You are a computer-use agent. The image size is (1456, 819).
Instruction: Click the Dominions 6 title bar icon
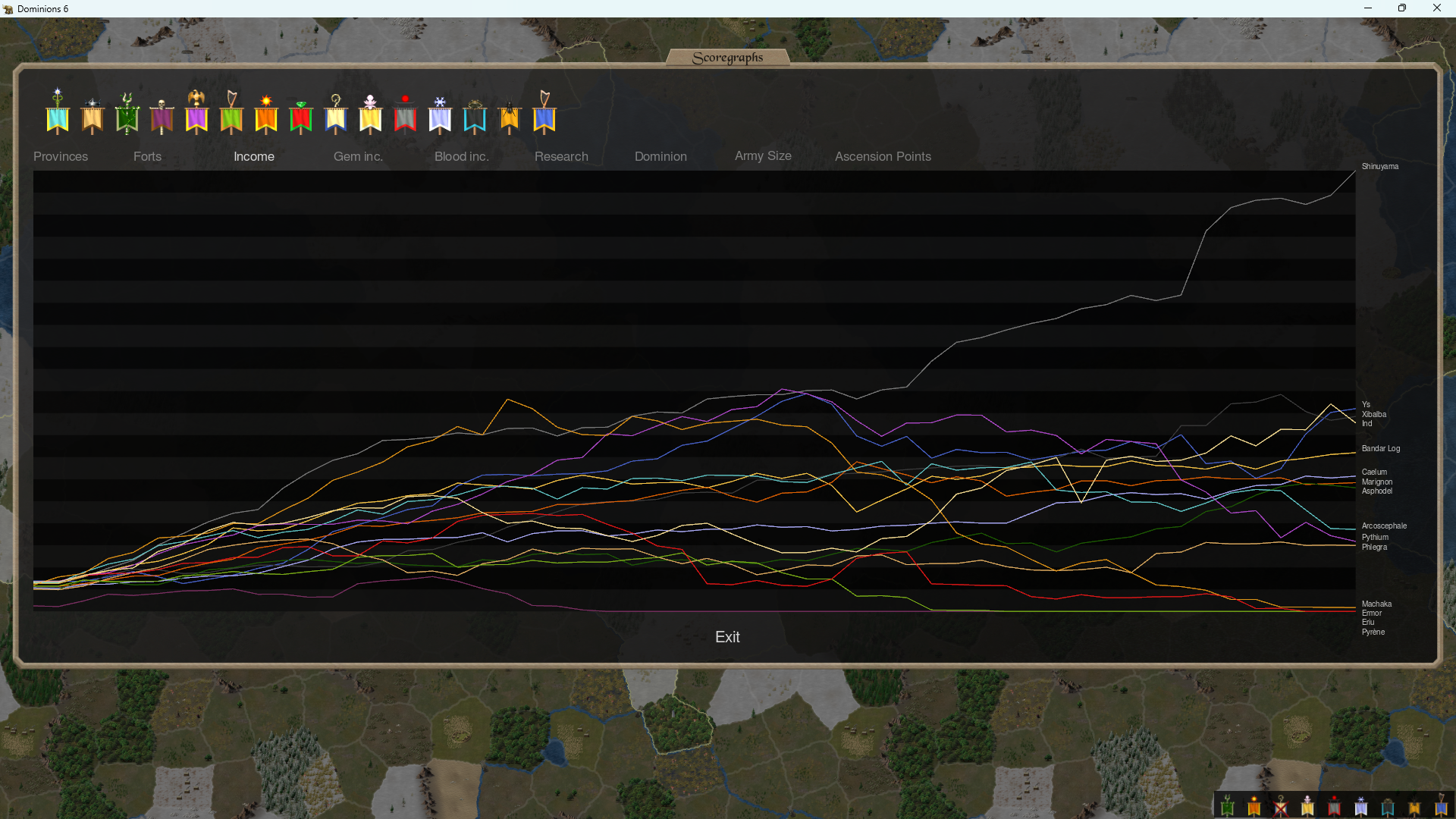(x=8, y=9)
